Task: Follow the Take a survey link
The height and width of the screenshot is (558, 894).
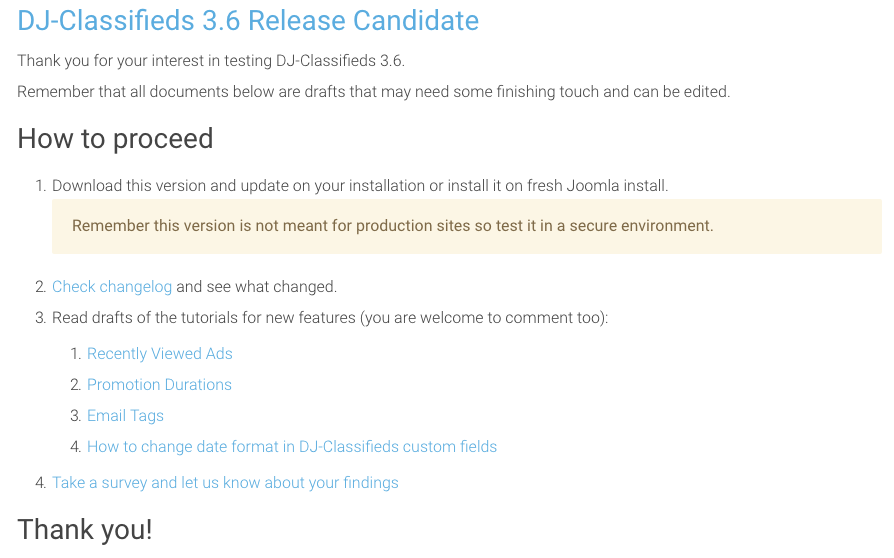Action: pyautogui.click(x=225, y=483)
